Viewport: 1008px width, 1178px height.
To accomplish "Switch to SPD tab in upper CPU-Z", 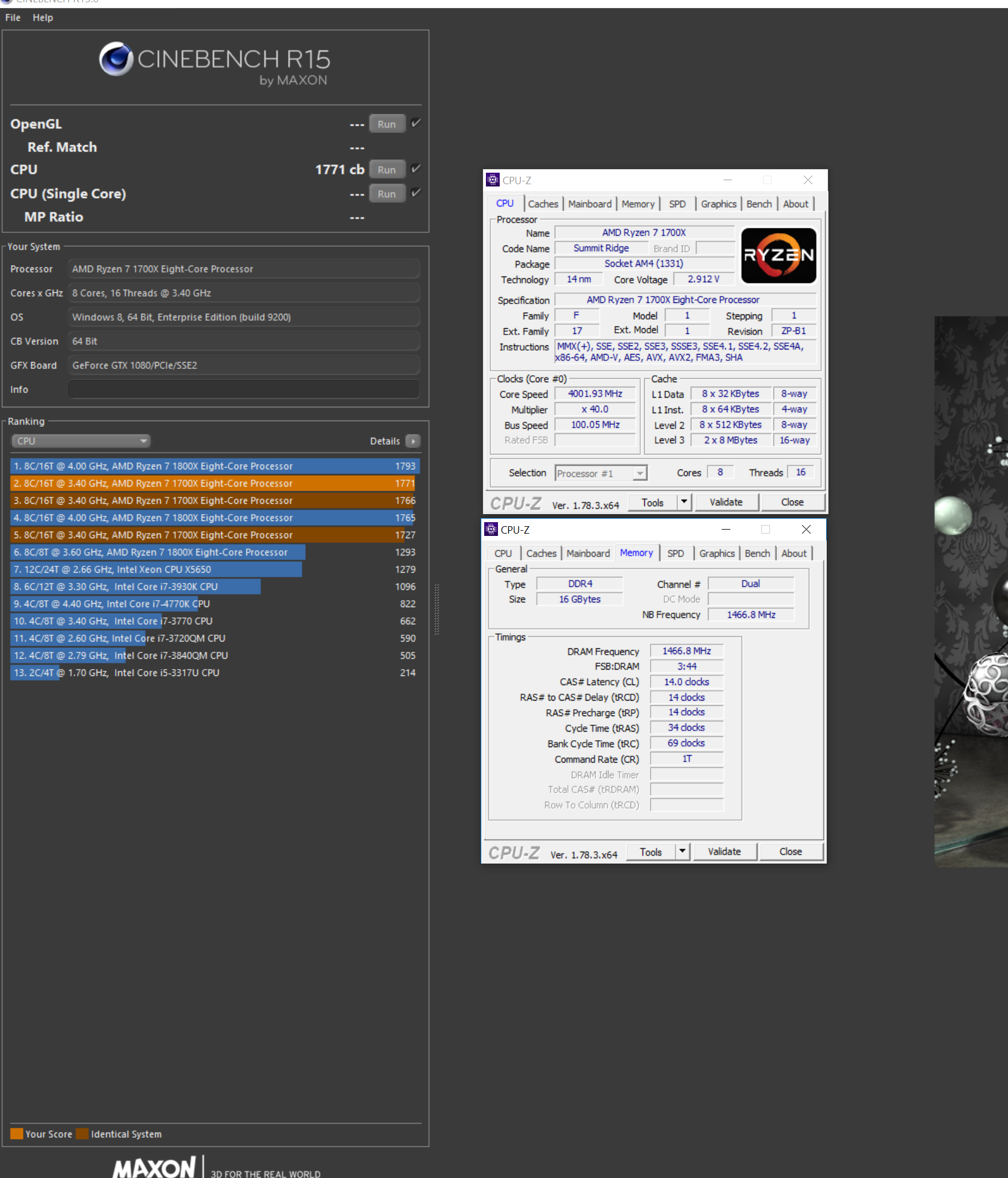I will coord(677,204).
